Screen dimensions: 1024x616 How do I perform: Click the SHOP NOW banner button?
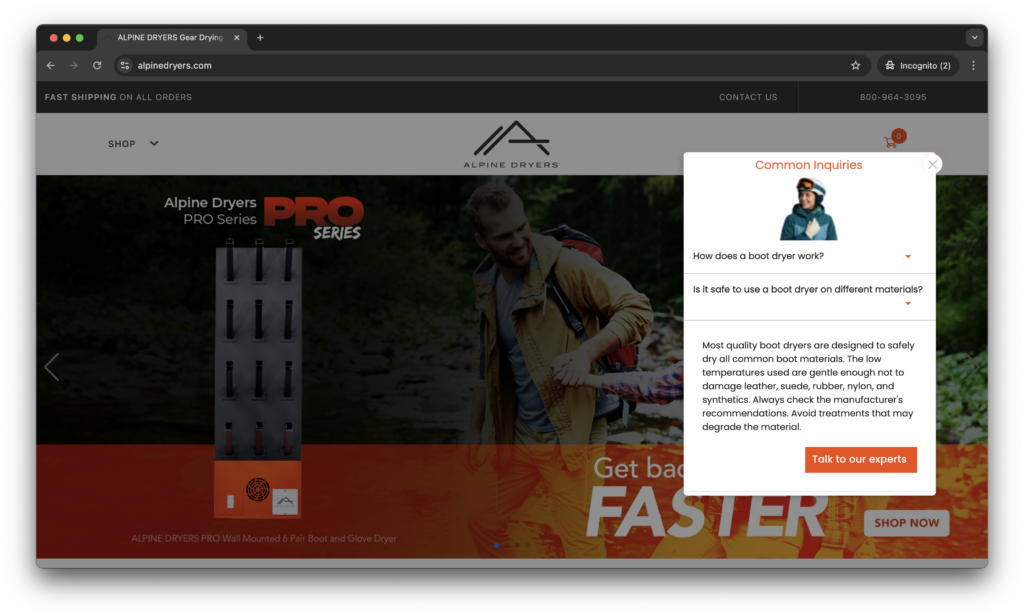pos(906,522)
